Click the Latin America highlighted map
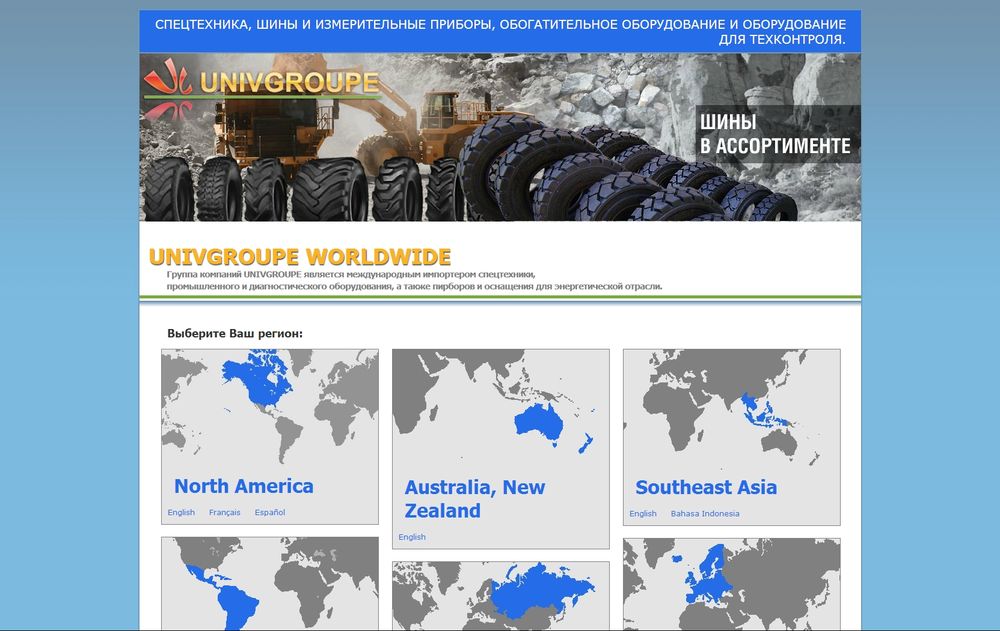This screenshot has height=631, width=1000. coord(270,583)
